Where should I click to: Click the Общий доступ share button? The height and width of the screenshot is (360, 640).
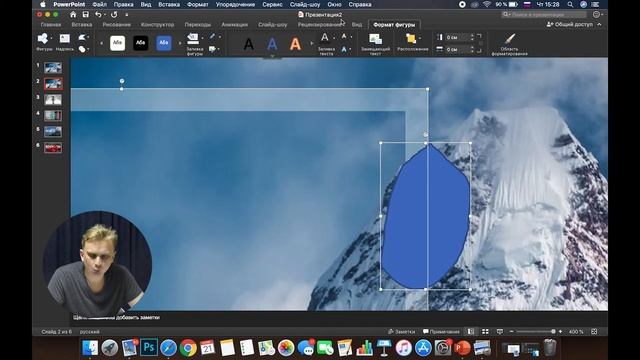(570, 24)
